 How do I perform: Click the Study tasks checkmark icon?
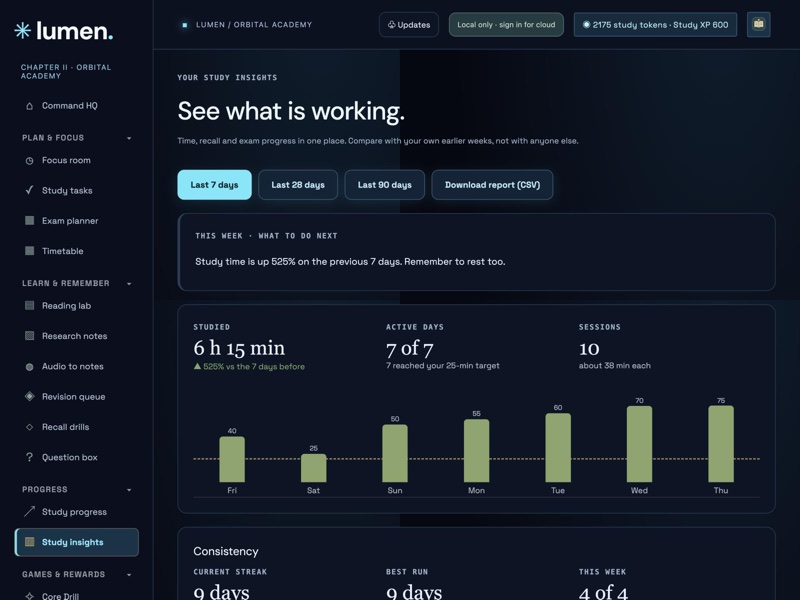[30, 190]
